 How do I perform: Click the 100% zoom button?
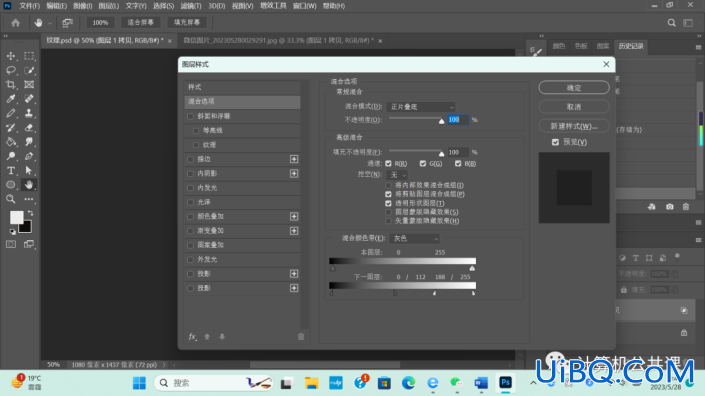coord(100,22)
